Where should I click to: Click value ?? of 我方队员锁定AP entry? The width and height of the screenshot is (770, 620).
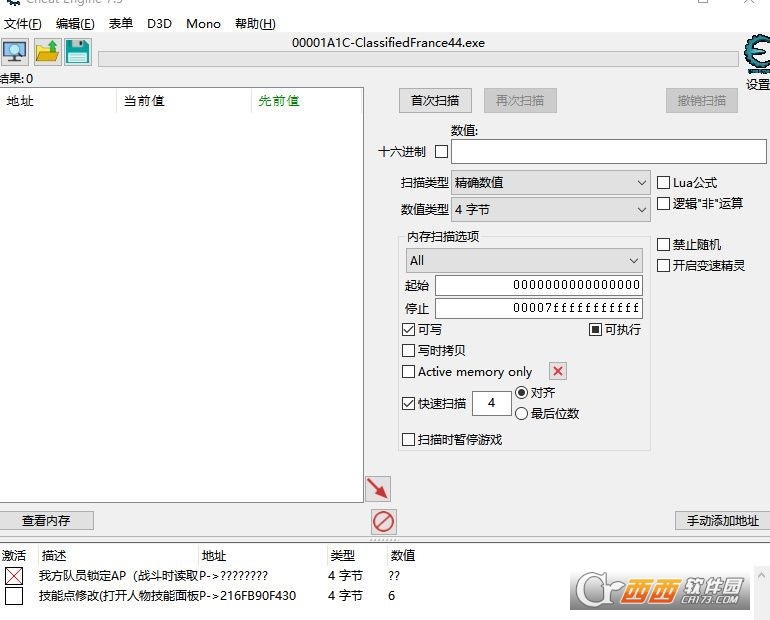tap(394, 576)
